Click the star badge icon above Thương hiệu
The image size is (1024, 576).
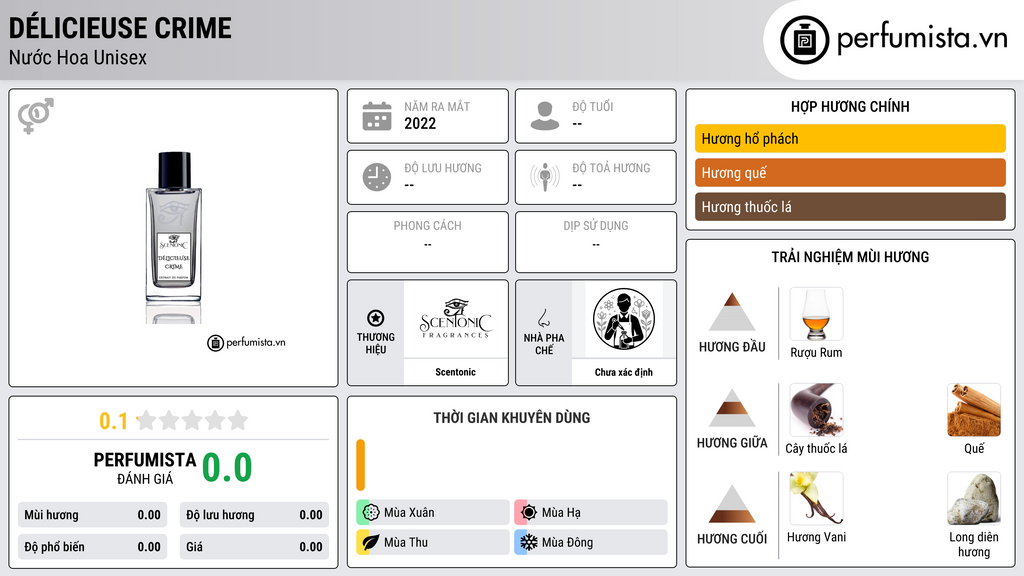376,318
